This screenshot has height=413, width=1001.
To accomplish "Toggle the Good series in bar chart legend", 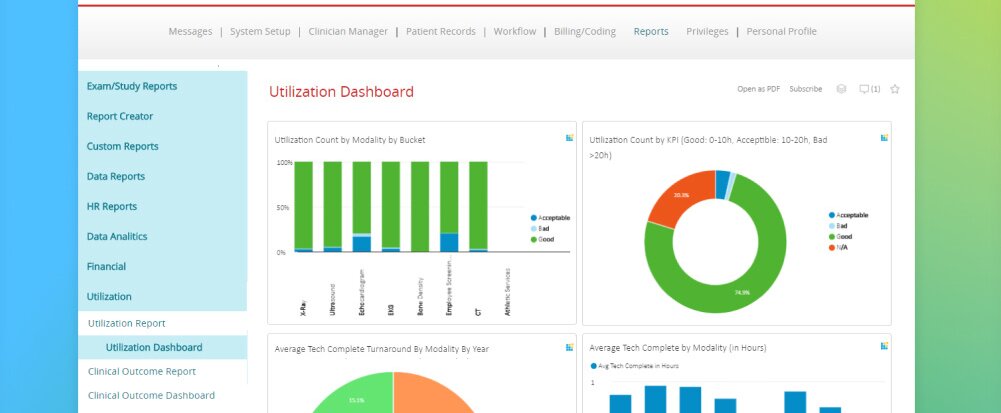I will click(x=545, y=240).
